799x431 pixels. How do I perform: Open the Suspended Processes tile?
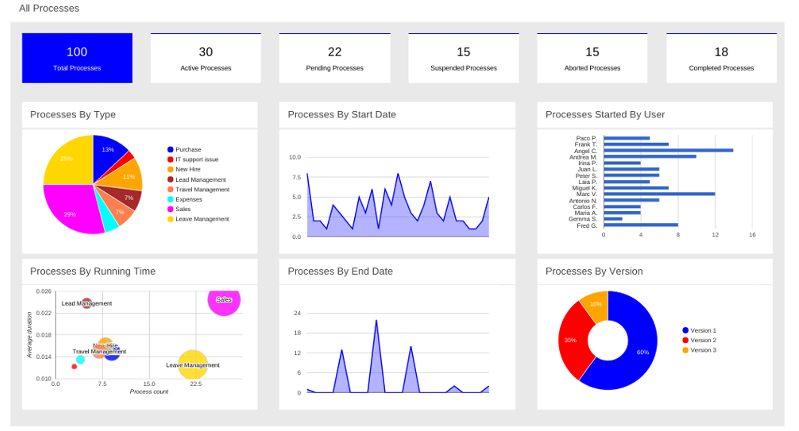tap(463, 58)
